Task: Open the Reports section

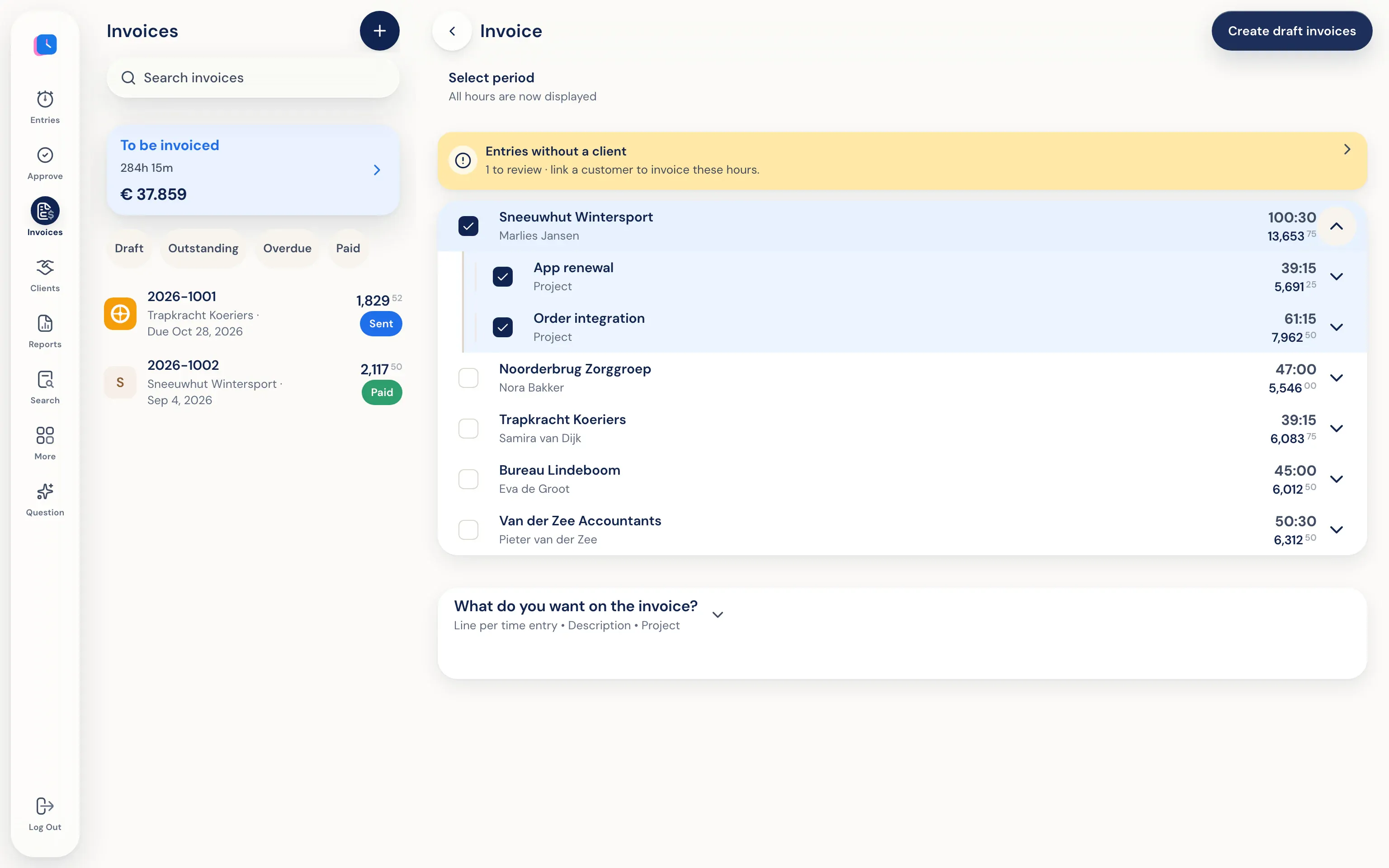Action: click(45, 331)
